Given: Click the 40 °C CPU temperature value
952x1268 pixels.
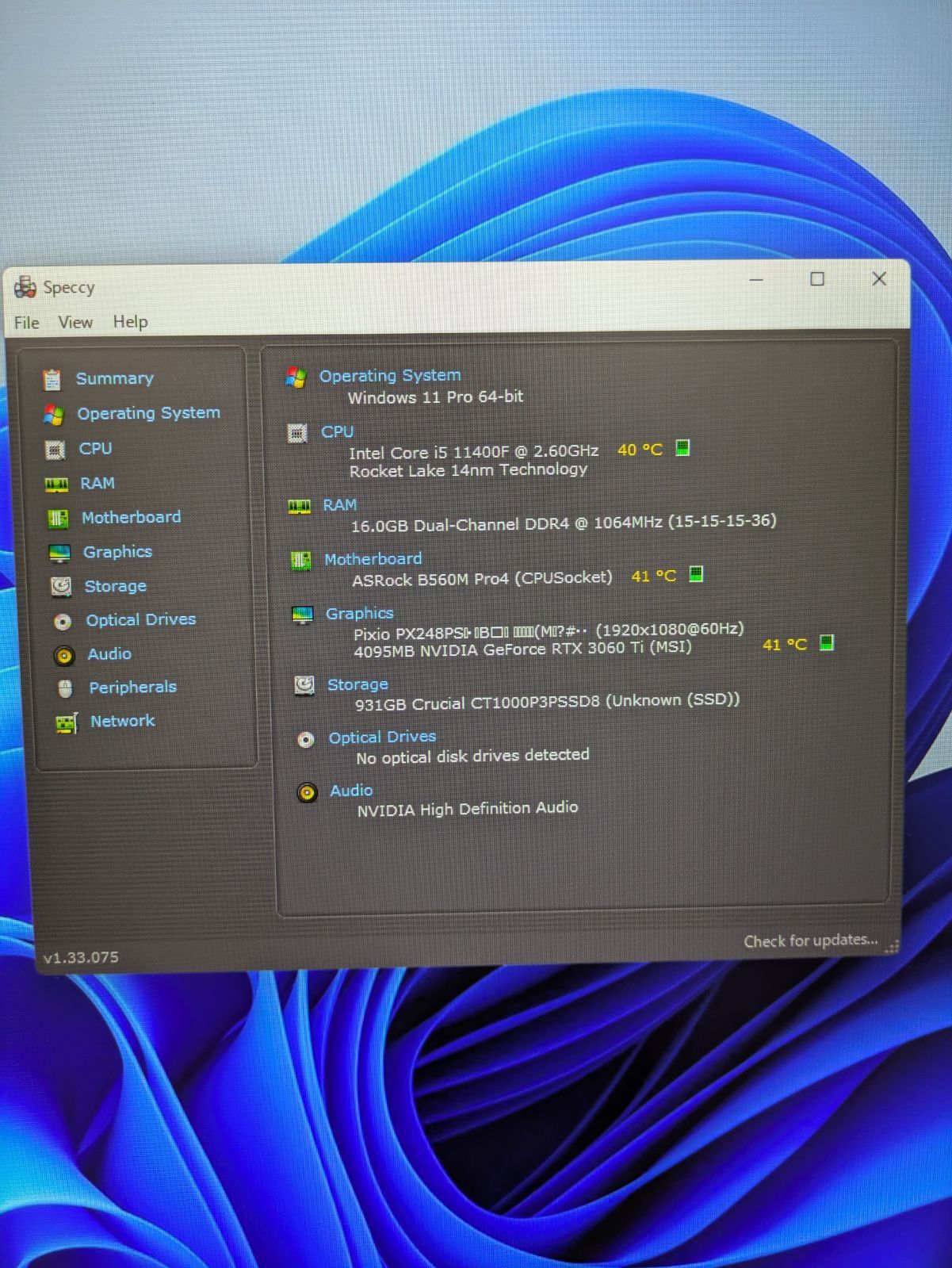Looking at the screenshot, I should tap(640, 450).
